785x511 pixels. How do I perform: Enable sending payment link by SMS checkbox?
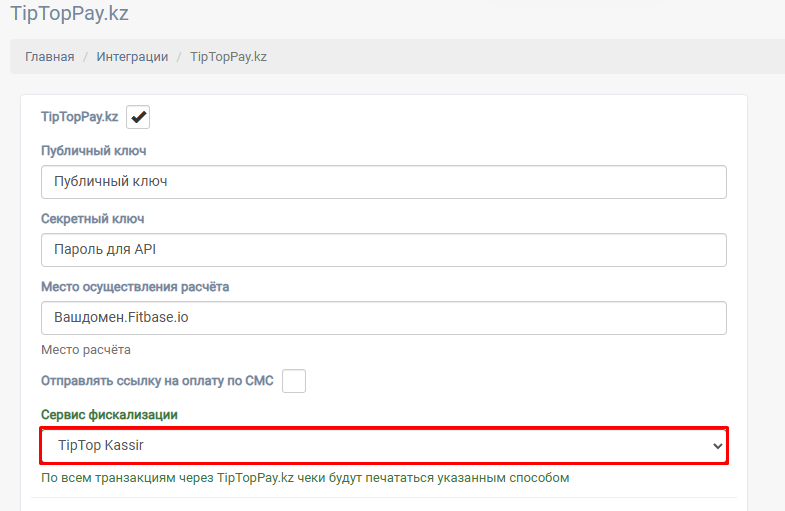(294, 381)
